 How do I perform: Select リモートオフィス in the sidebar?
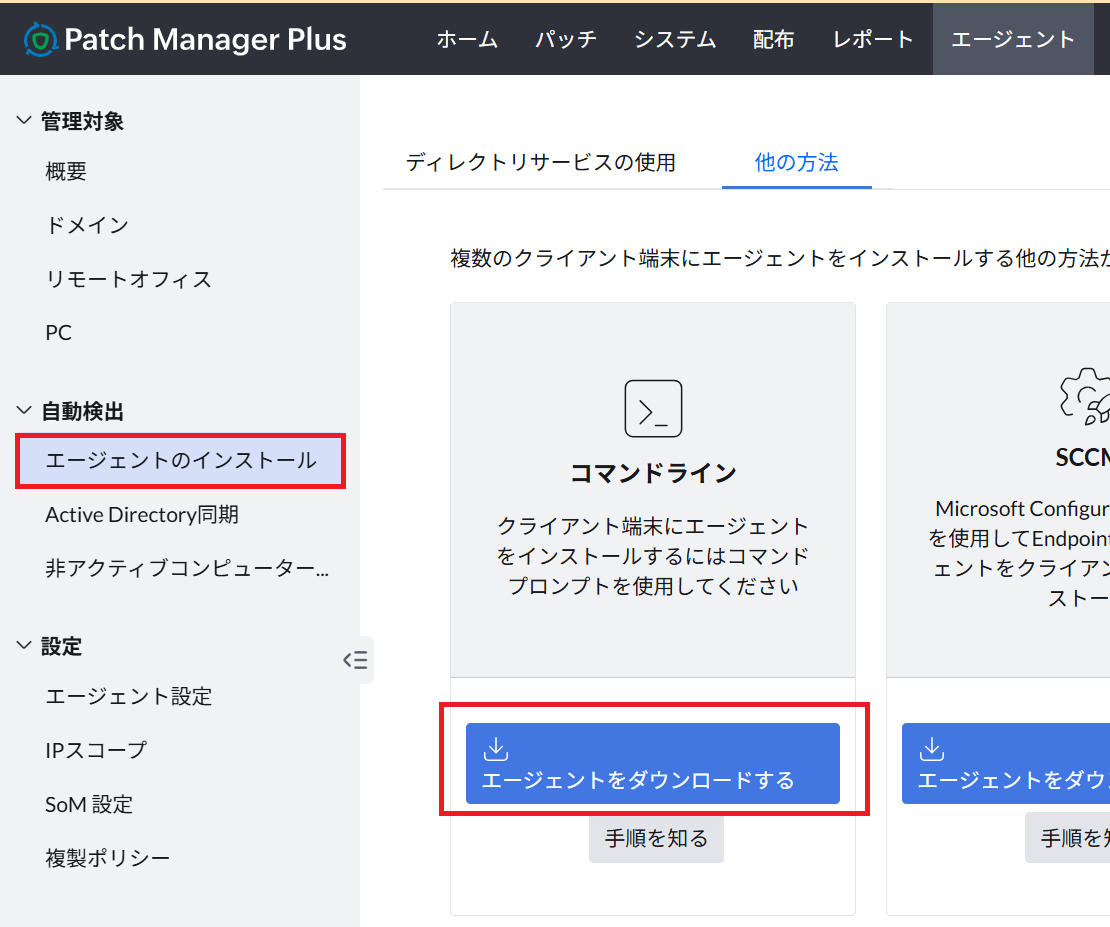coord(129,279)
